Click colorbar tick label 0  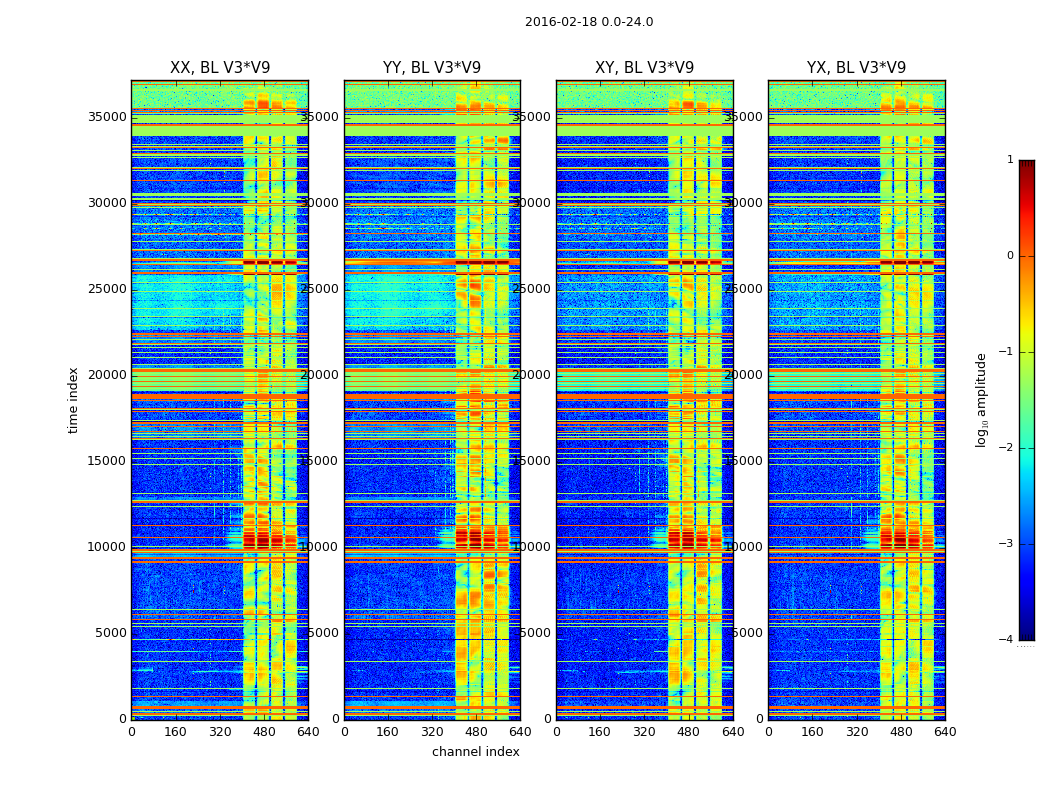[x=1010, y=256]
